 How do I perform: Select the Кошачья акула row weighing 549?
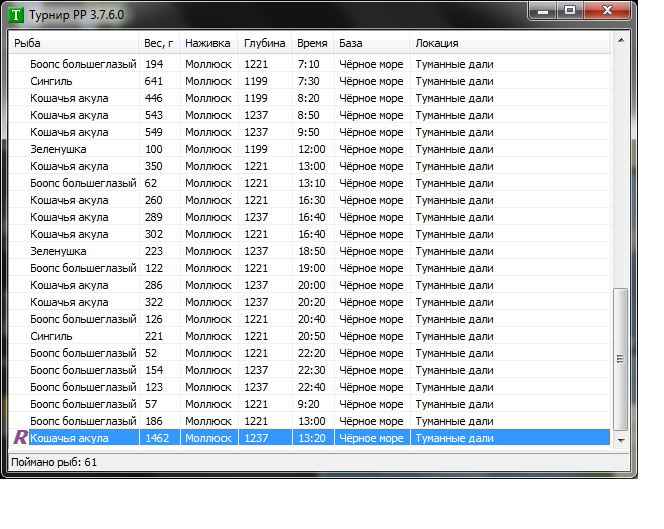[x=310, y=132]
